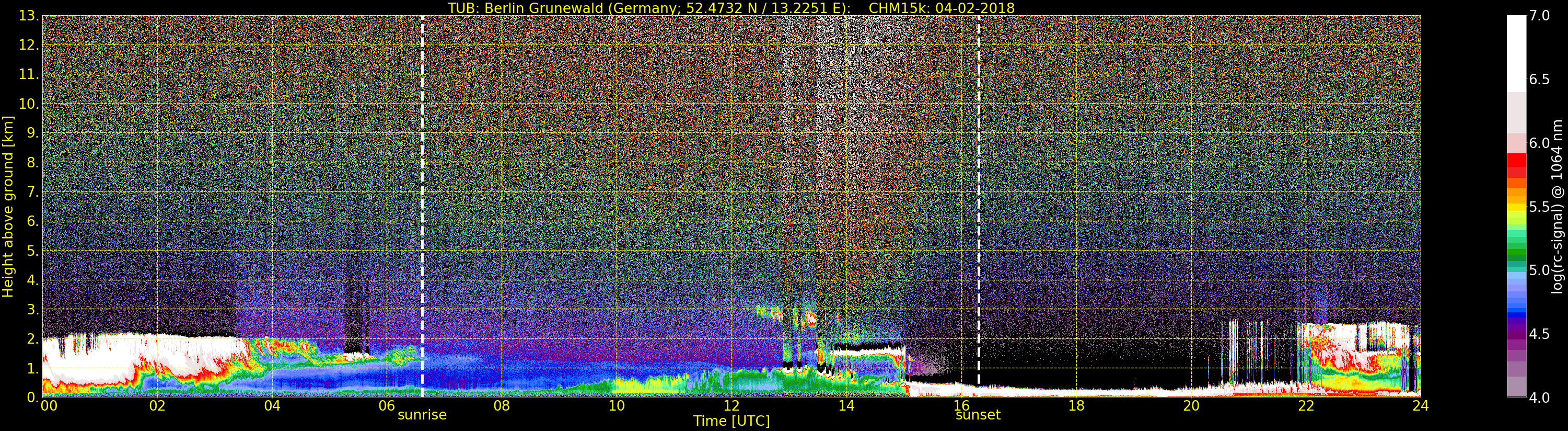Click the colorbar value '5.5'
This screenshot has height=431, width=1568.
[x=1539, y=207]
